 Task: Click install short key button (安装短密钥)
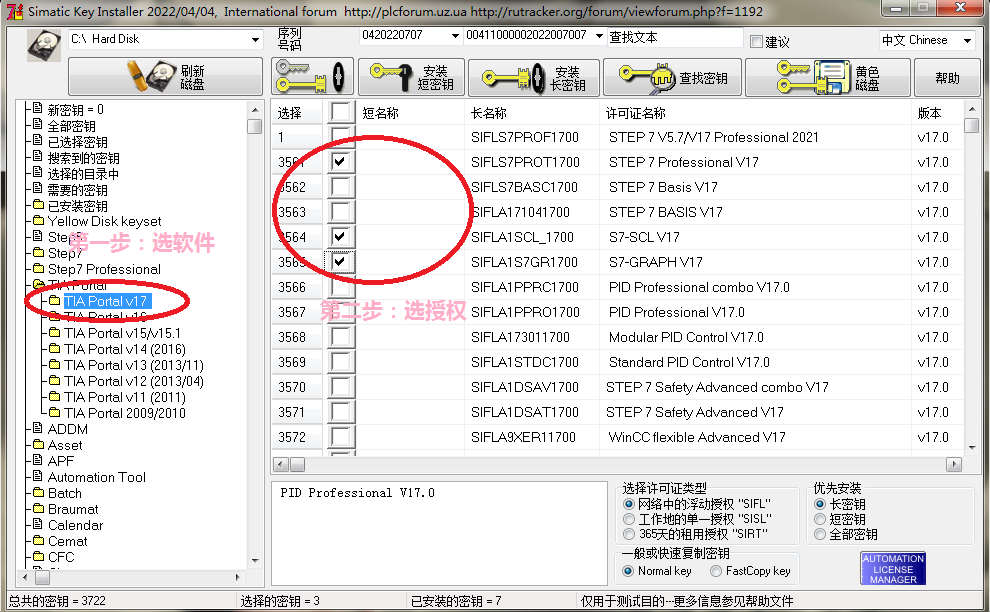412,77
